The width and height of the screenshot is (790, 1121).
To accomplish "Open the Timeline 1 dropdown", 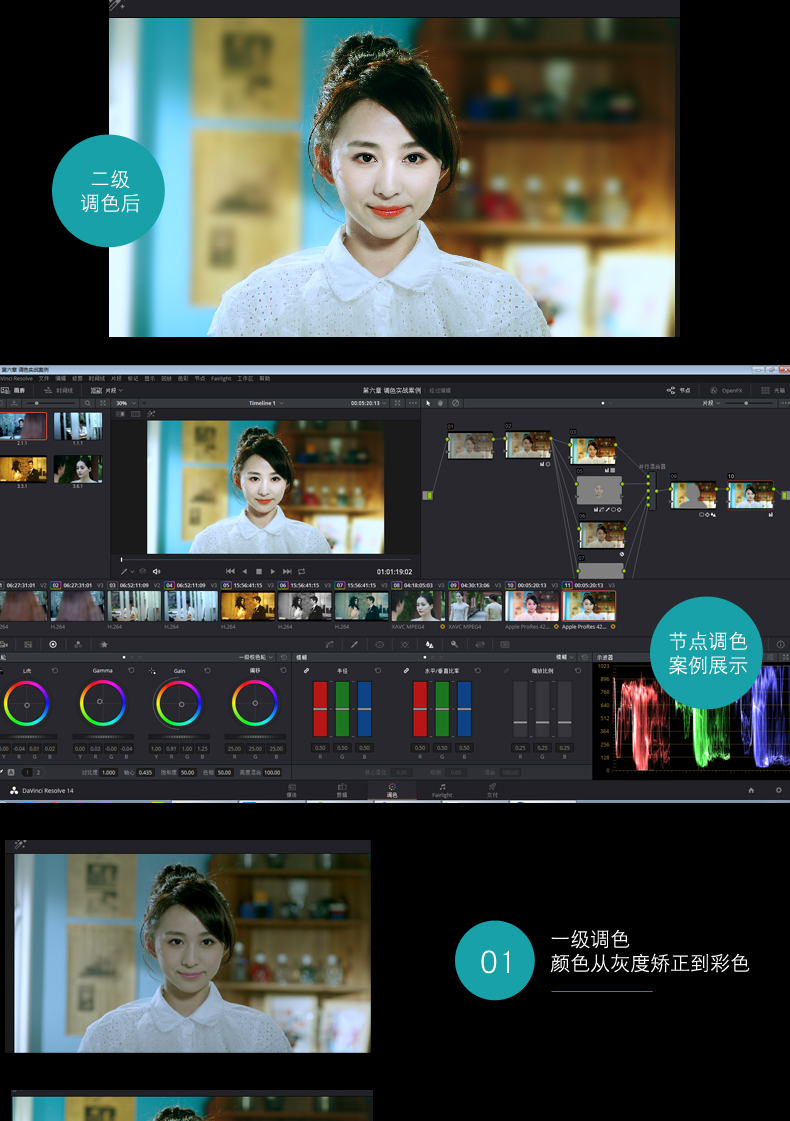I will tap(266, 403).
